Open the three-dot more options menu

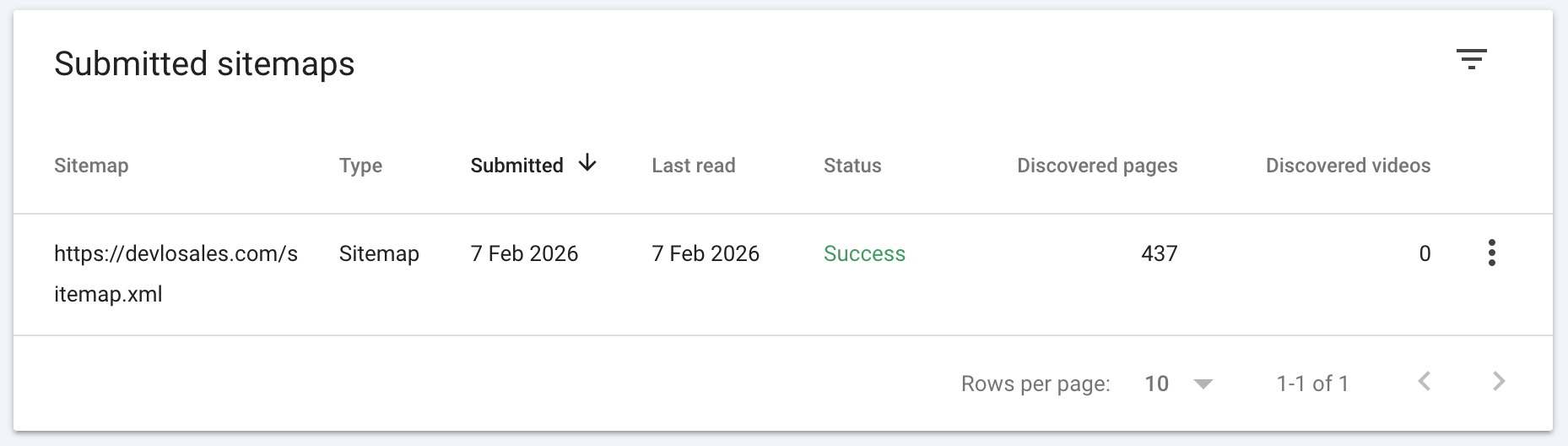coord(1491,253)
